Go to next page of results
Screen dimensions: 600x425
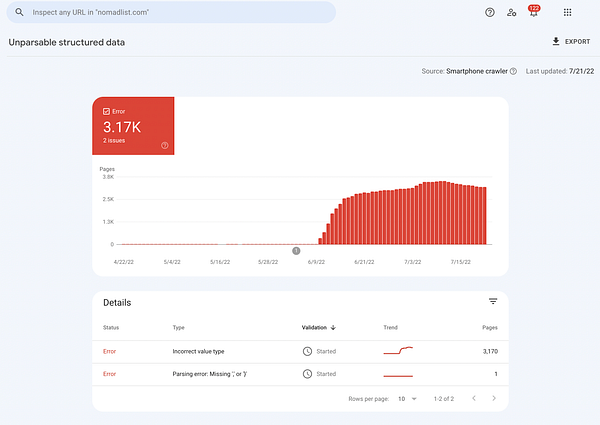[x=493, y=399]
